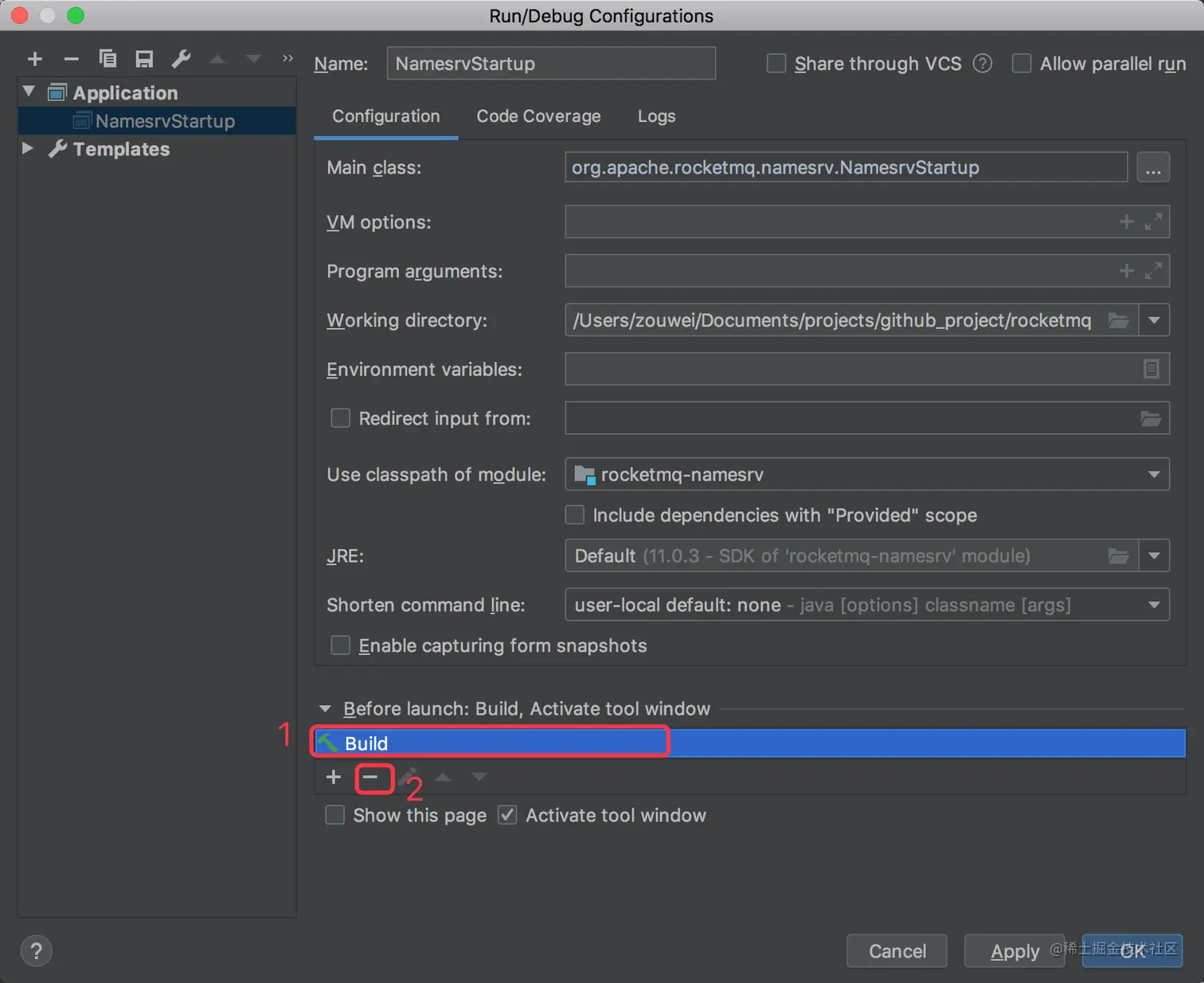Add a new run configuration
The image size is (1204, 983).
[x=34, y=59]
